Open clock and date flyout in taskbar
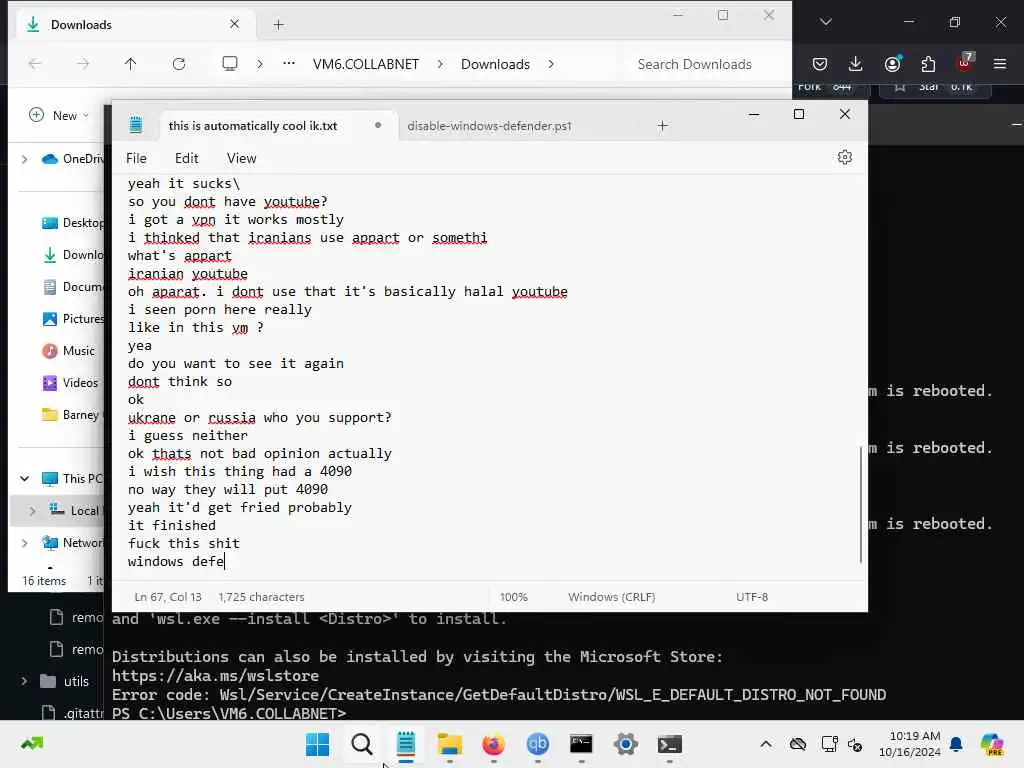This screenshot has height=768, width=1024. tap(910, 744)
